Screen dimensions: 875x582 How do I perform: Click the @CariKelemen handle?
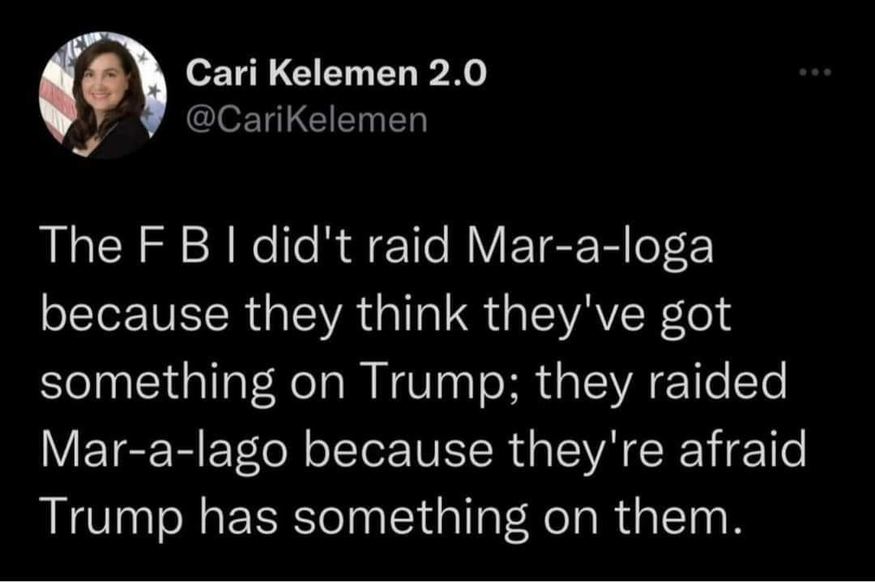pos(307,120)
